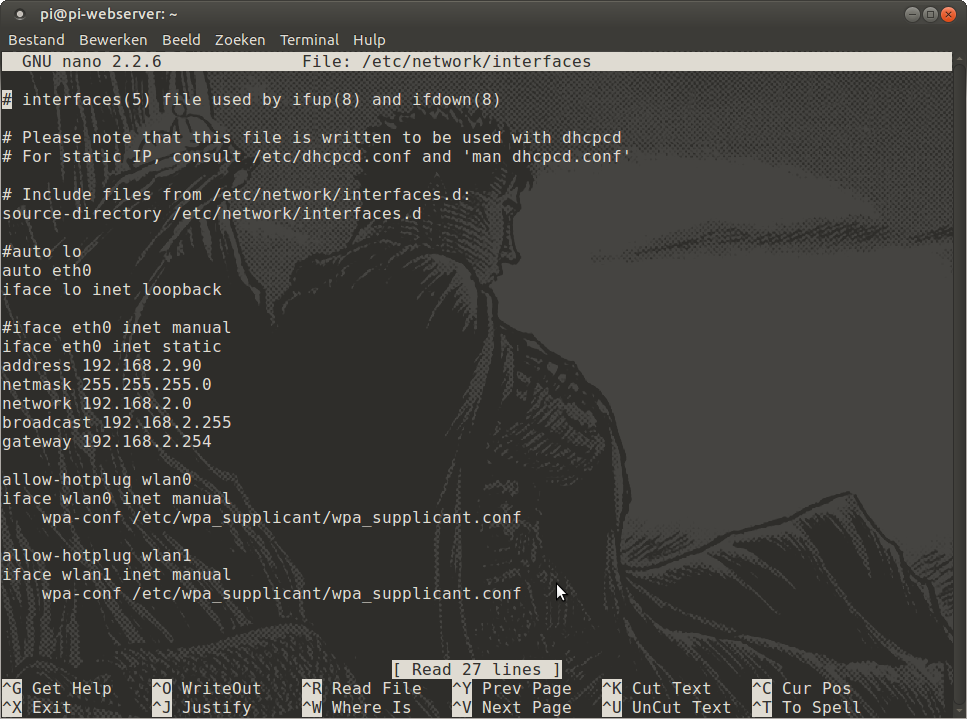
Task: Click the '#iface eth0 inet manual' line
Action: coord(117,327)
